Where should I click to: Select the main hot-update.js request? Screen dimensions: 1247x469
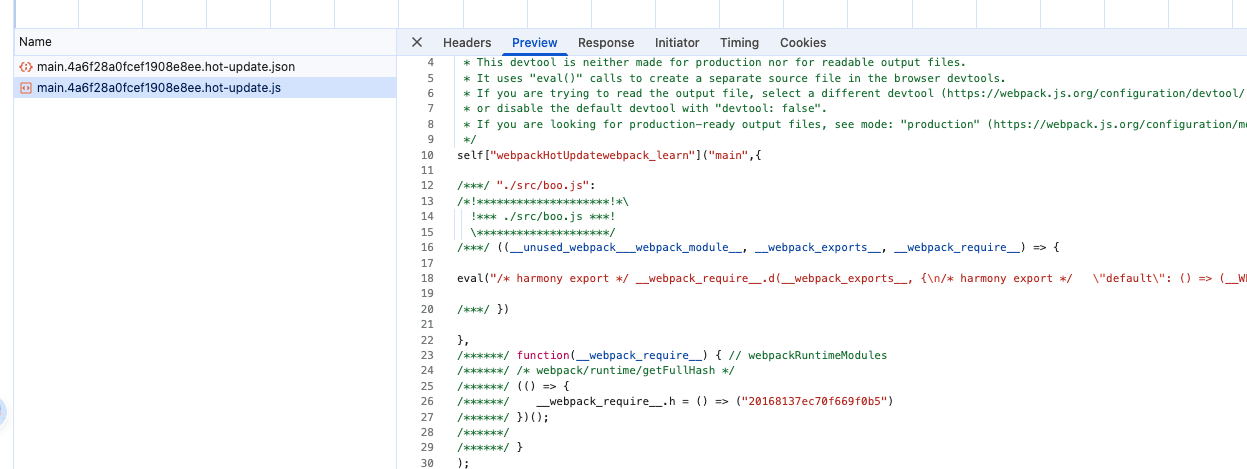[158, 88]
